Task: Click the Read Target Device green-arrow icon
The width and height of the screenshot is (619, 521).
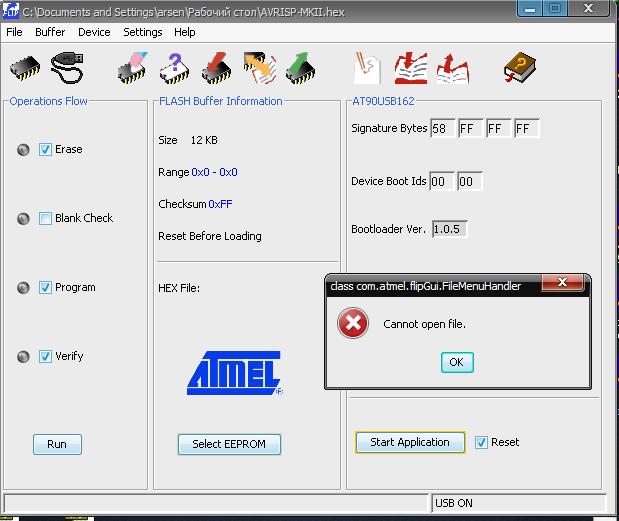Action: (x=300, y=68)
